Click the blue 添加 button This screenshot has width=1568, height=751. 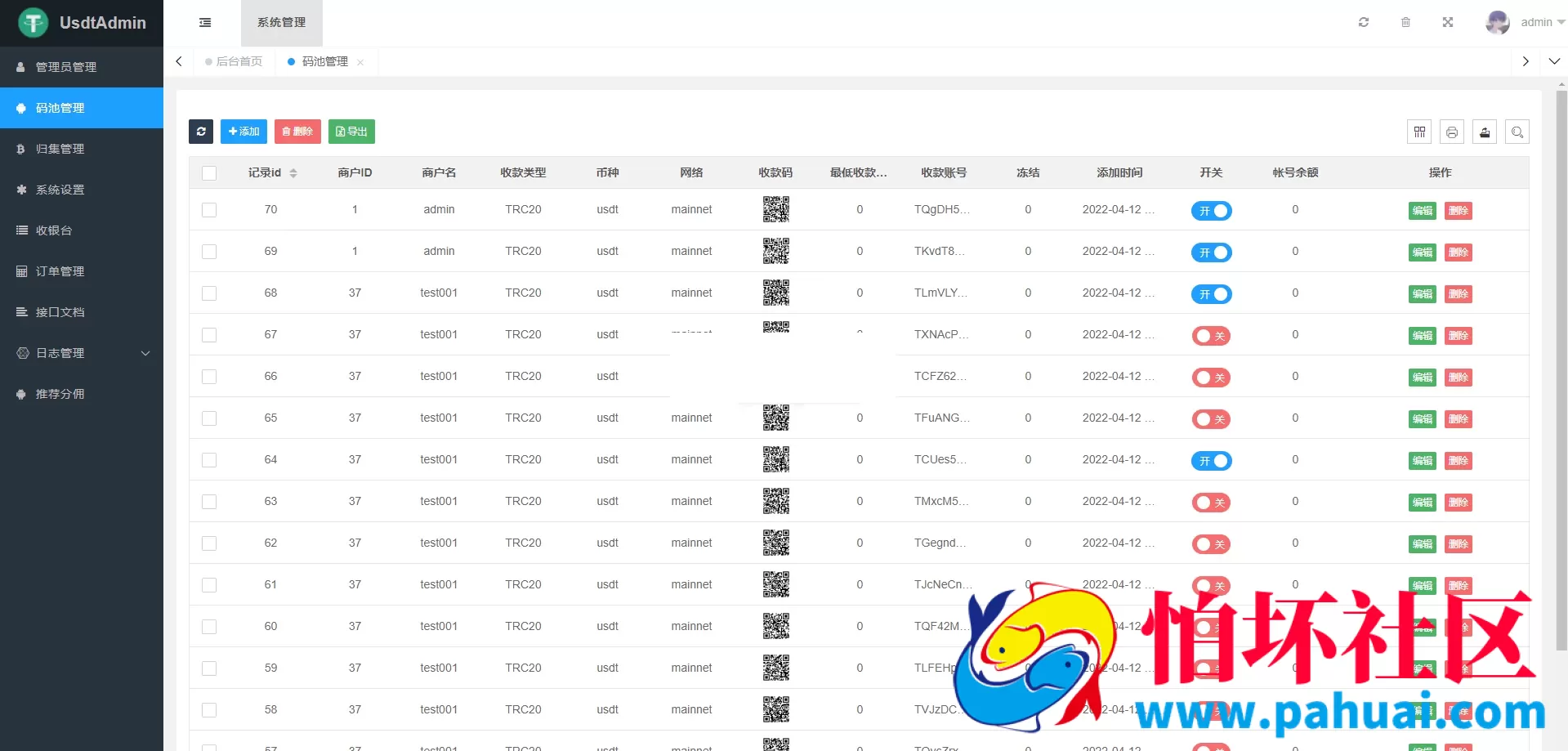pos(243,132)
